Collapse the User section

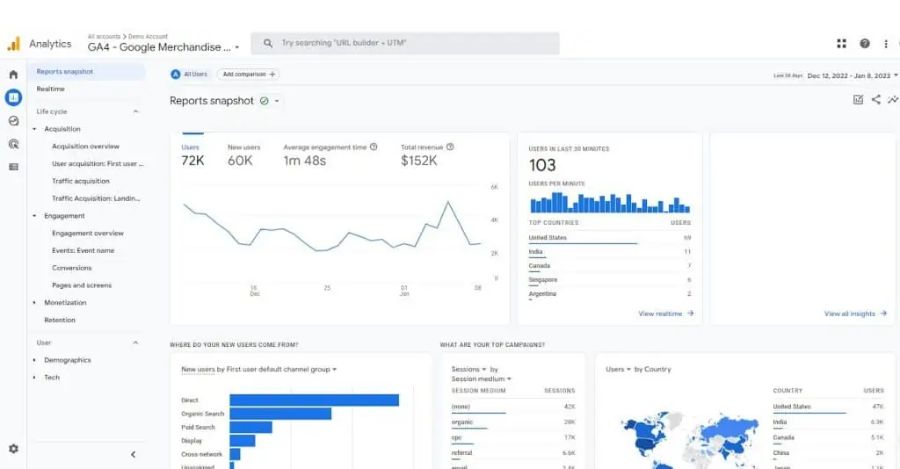click(135, 343)
